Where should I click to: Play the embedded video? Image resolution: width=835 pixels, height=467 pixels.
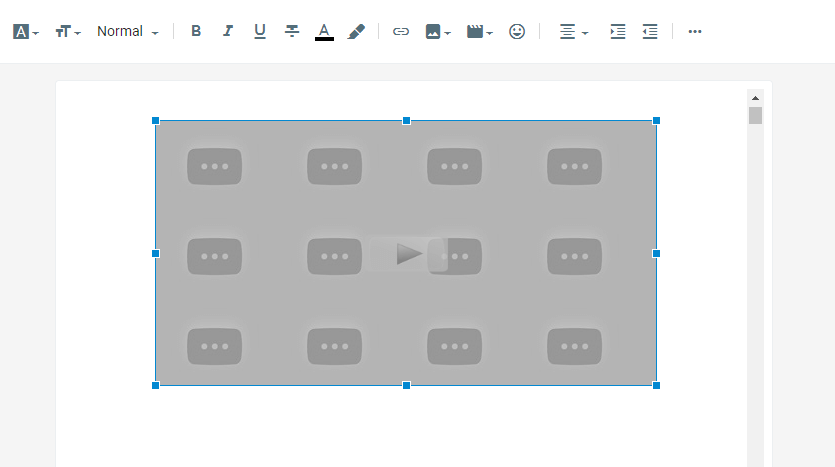(x=407, y=254)
